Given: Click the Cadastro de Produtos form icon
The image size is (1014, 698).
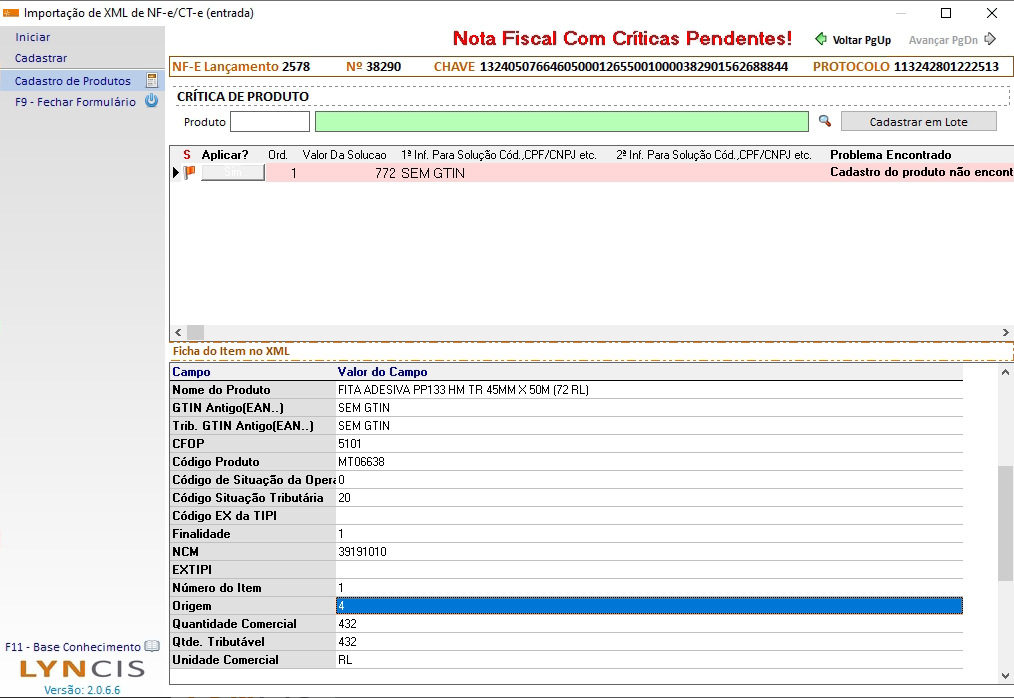Looking at the screenshot, I should click(152, 81).
